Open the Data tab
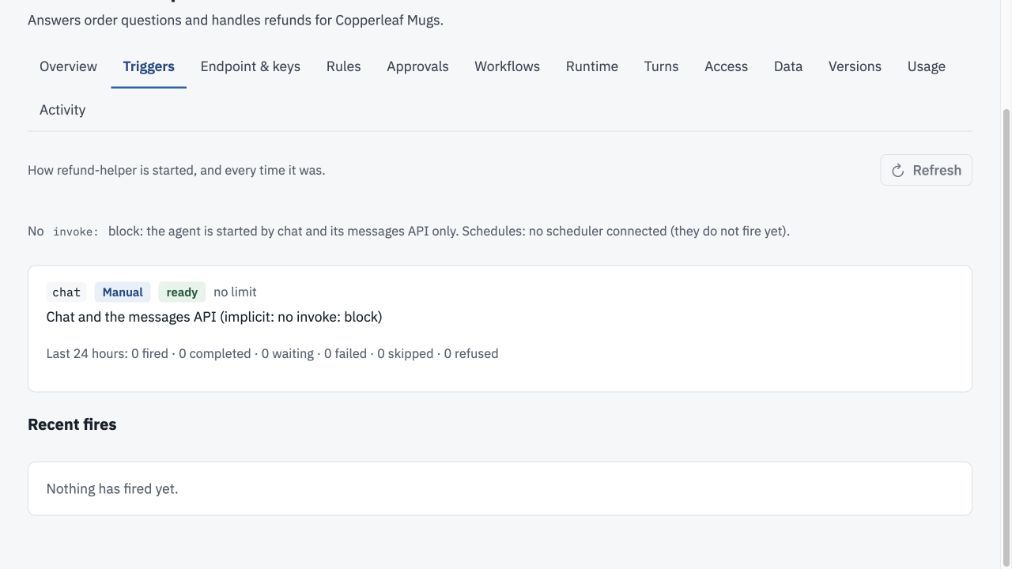This screenshot has height=569, width=1012. click(788, 66)
